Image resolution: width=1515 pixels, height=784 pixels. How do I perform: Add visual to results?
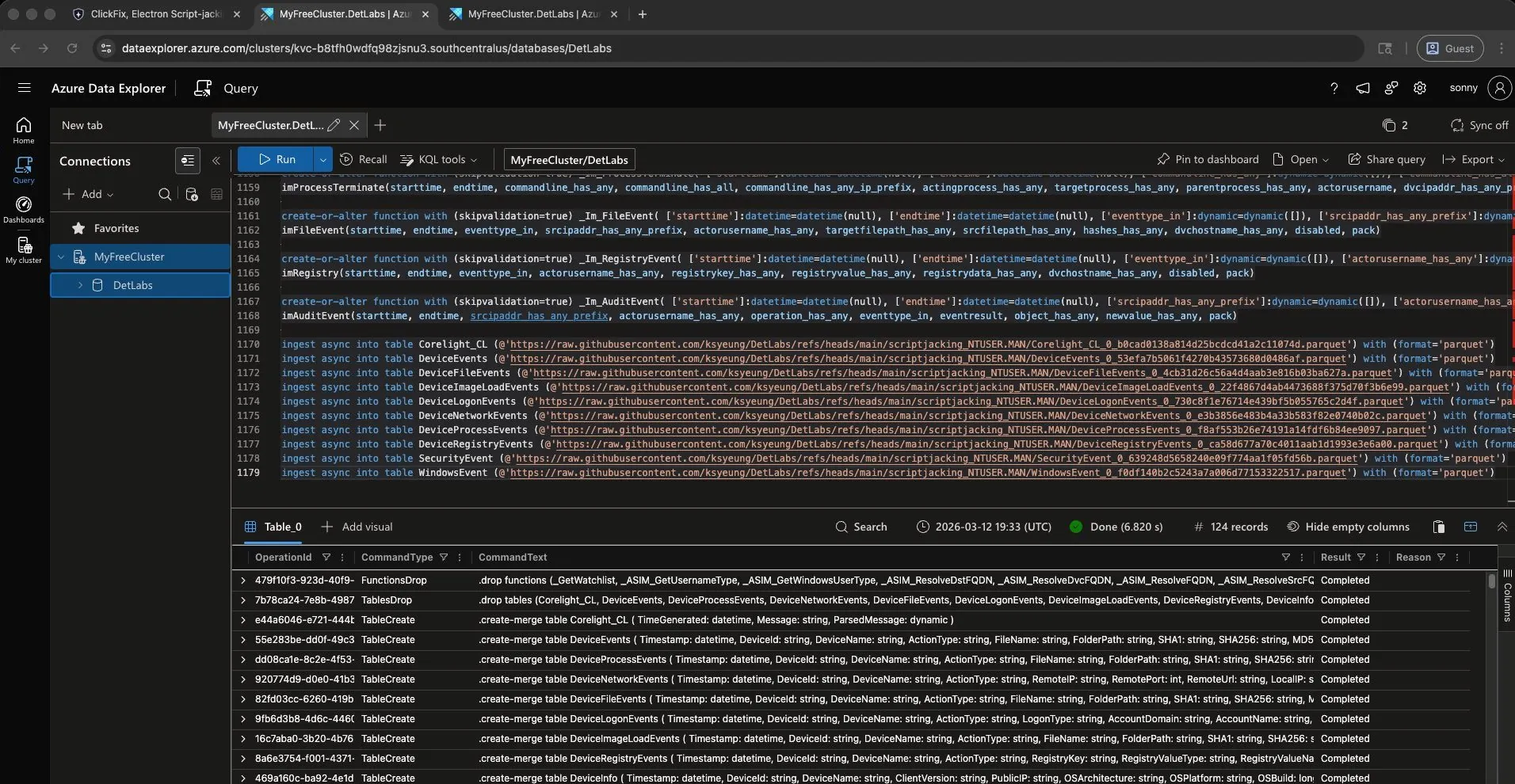click(x=357, y=527)
